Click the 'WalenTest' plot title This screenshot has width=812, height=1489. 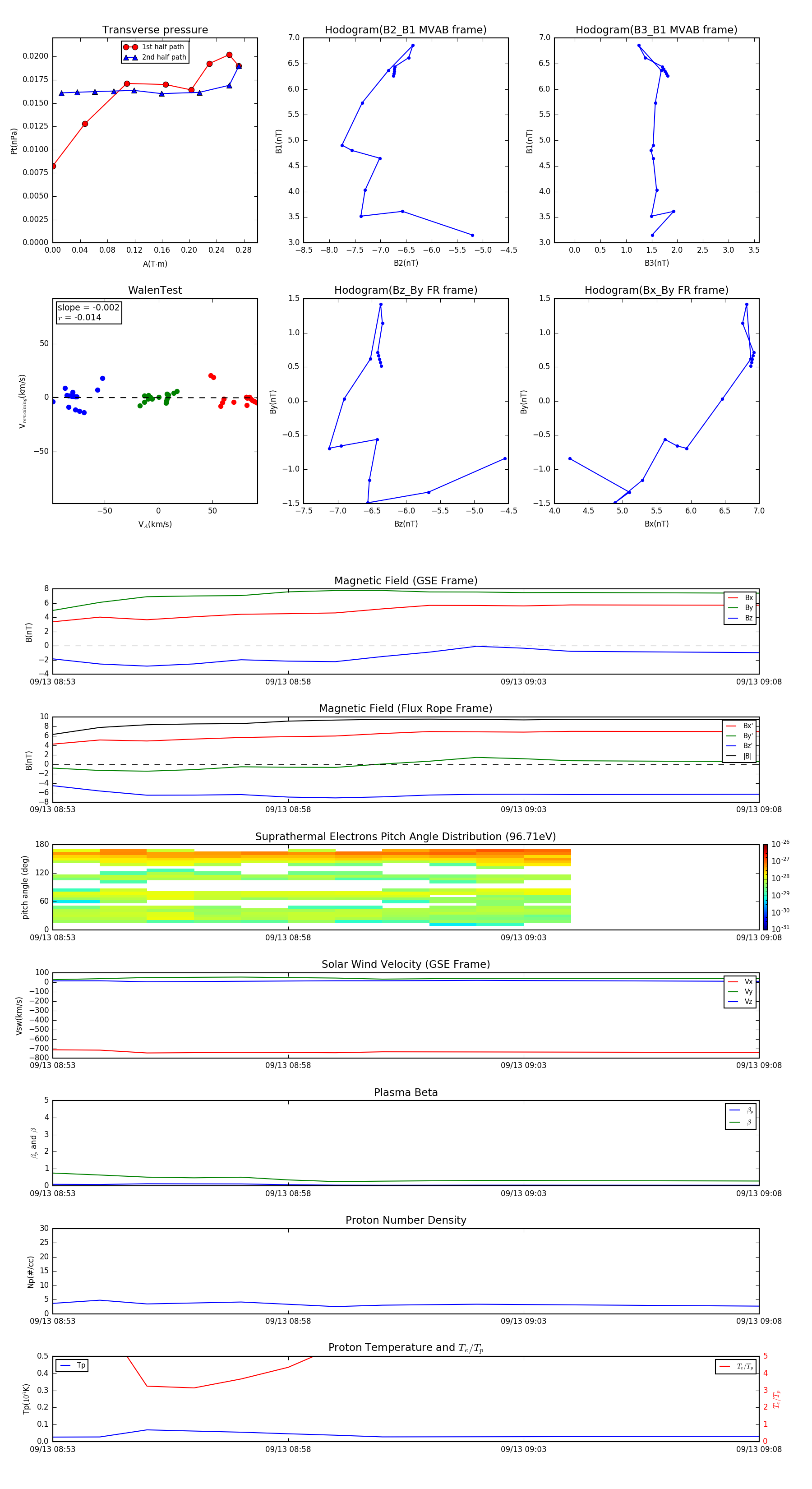point(155,290)
